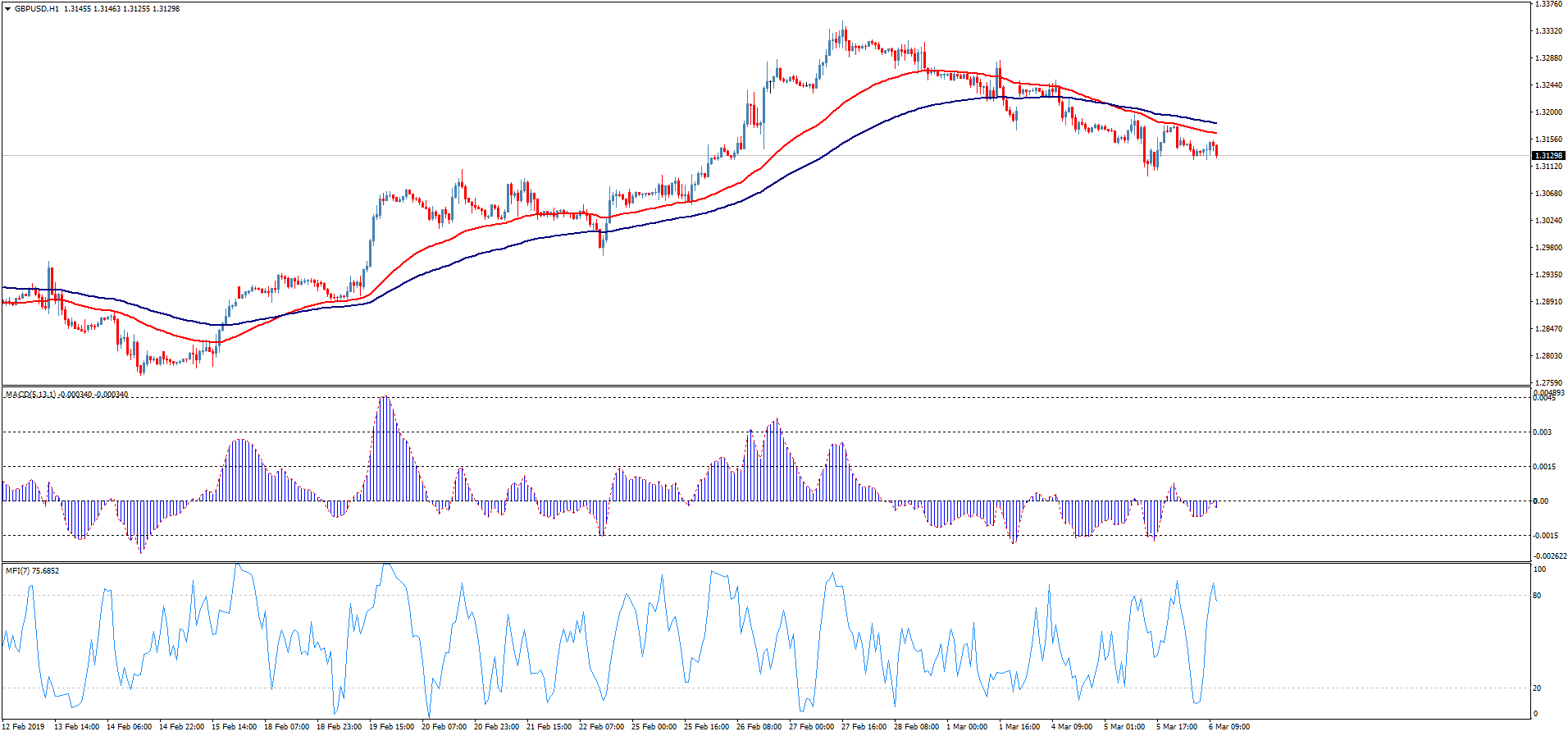Image resolution: width=1568 pixels, height=736 pixels.
Task: Click the current price tag 1.31298
Action: (x=1548, y=155)
